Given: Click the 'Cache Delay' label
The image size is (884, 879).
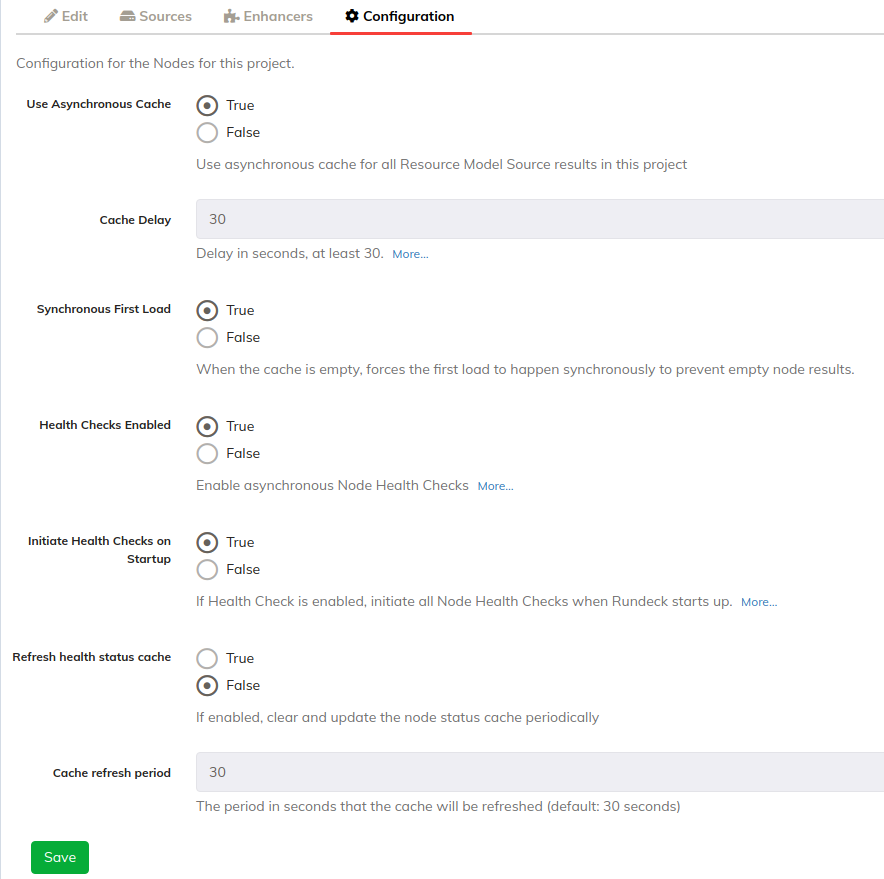Looking at the screenshot, I should (135, 220).
